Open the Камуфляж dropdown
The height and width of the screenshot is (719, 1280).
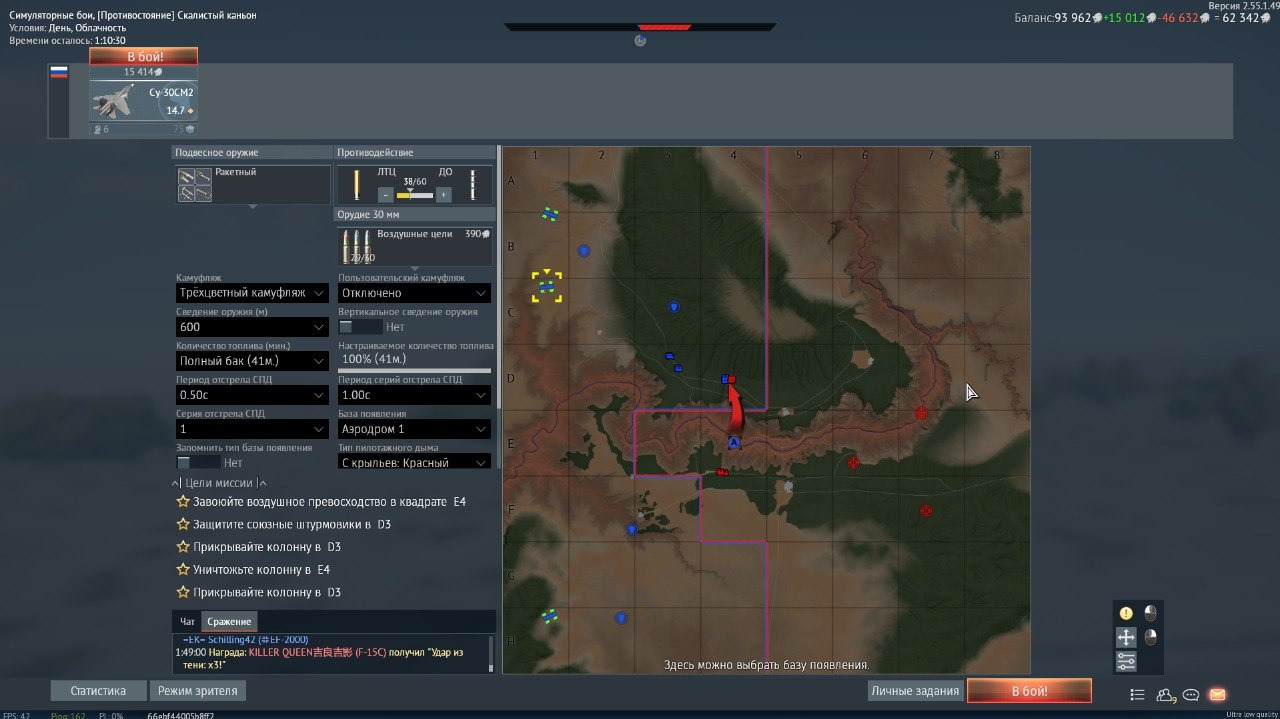(252, 293)
